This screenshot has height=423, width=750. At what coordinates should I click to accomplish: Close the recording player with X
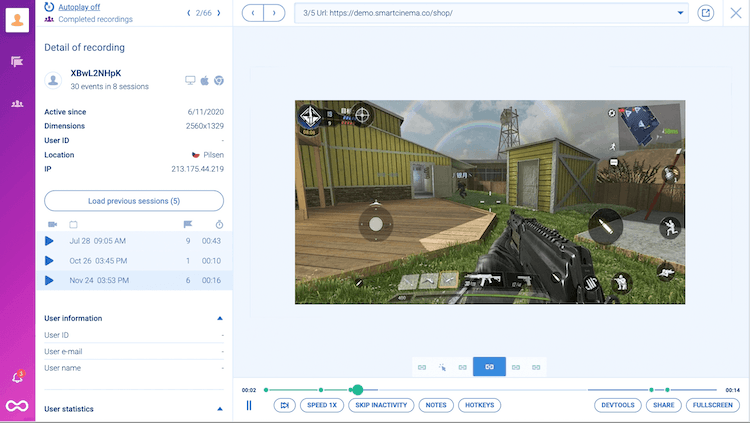point(736,13)
